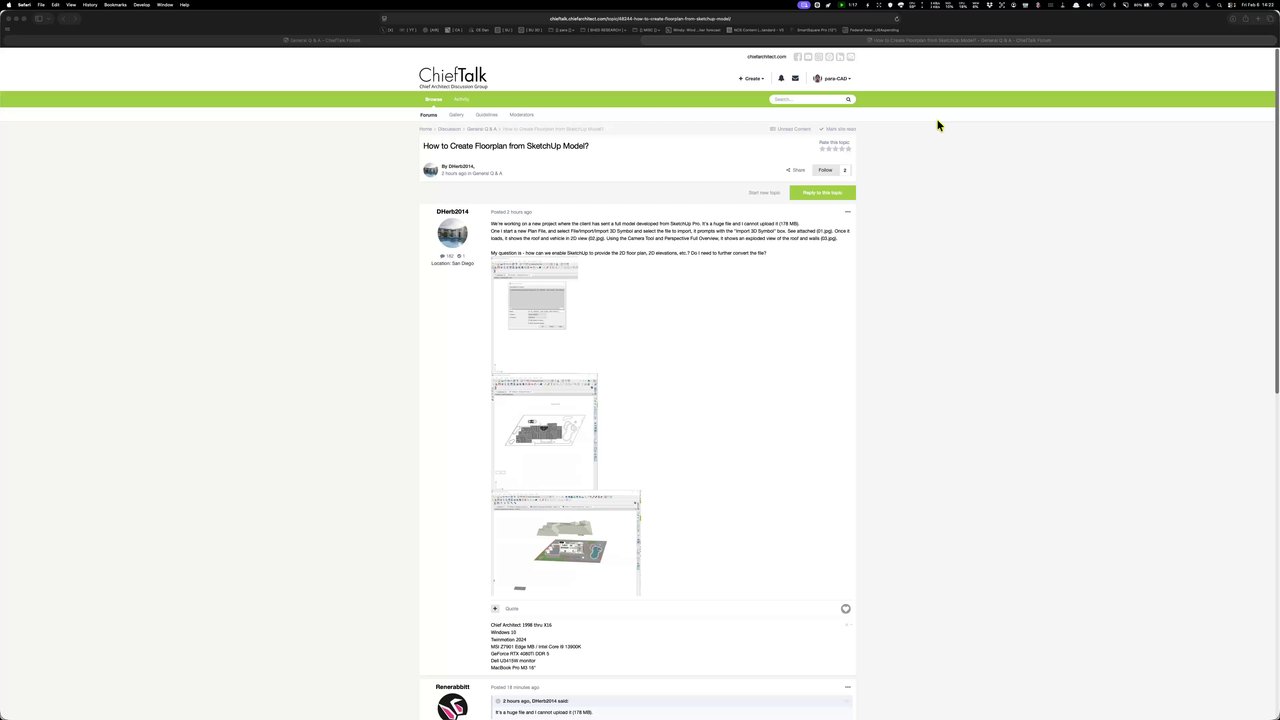This screenshot has height=720, width=1280.
Task: Click the Renerabbitt avatar image
Action: (x=452, y=707)
